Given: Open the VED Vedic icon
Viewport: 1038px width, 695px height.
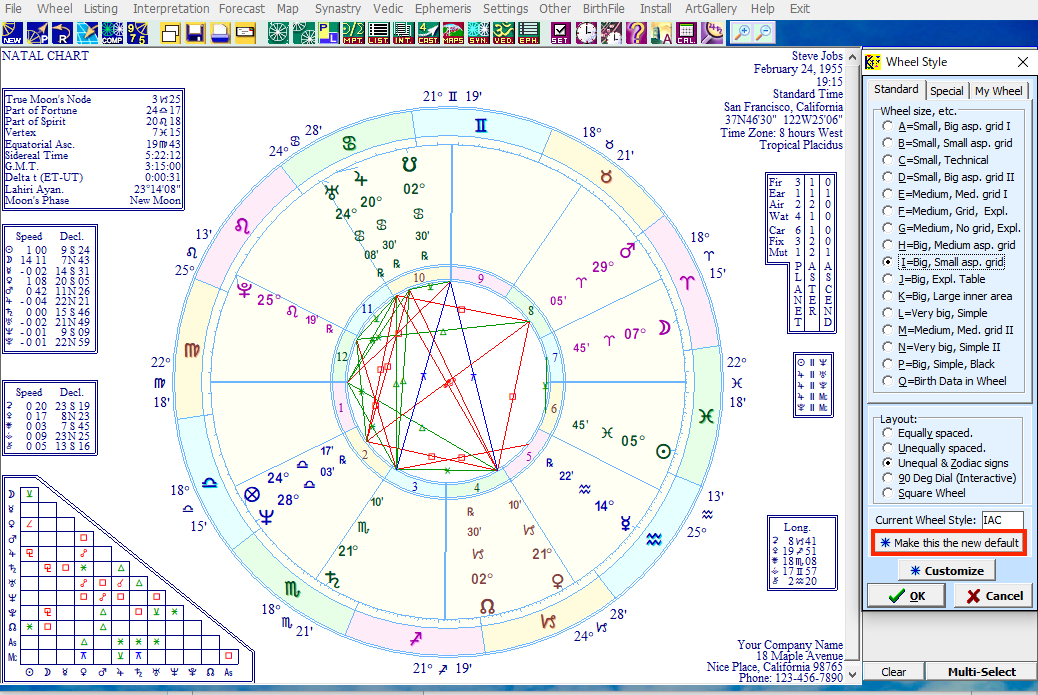Looking at the screenshot, I should pos(503,32).
